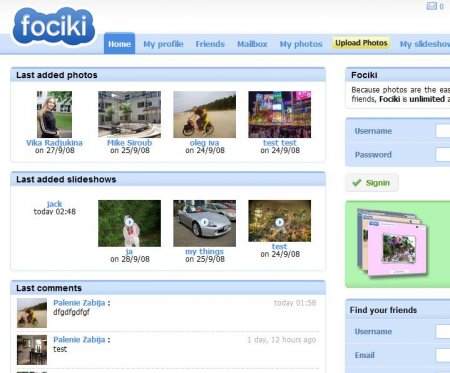This screenshot has height=373, width=450.
Task: Click the Fociki cloud logo
Action: [x=54, y=27]
